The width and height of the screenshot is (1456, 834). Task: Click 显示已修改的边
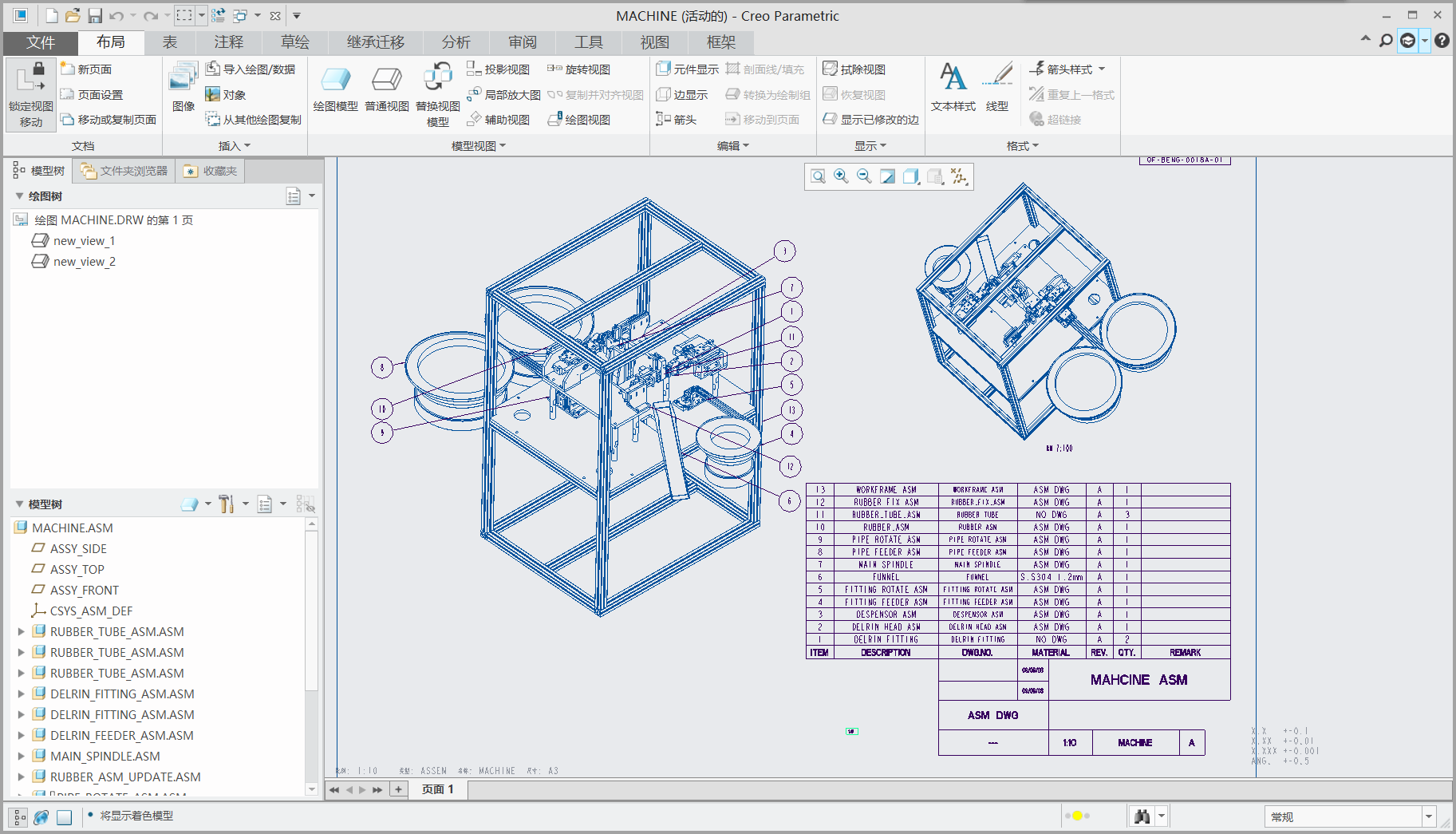coord(870,119)
